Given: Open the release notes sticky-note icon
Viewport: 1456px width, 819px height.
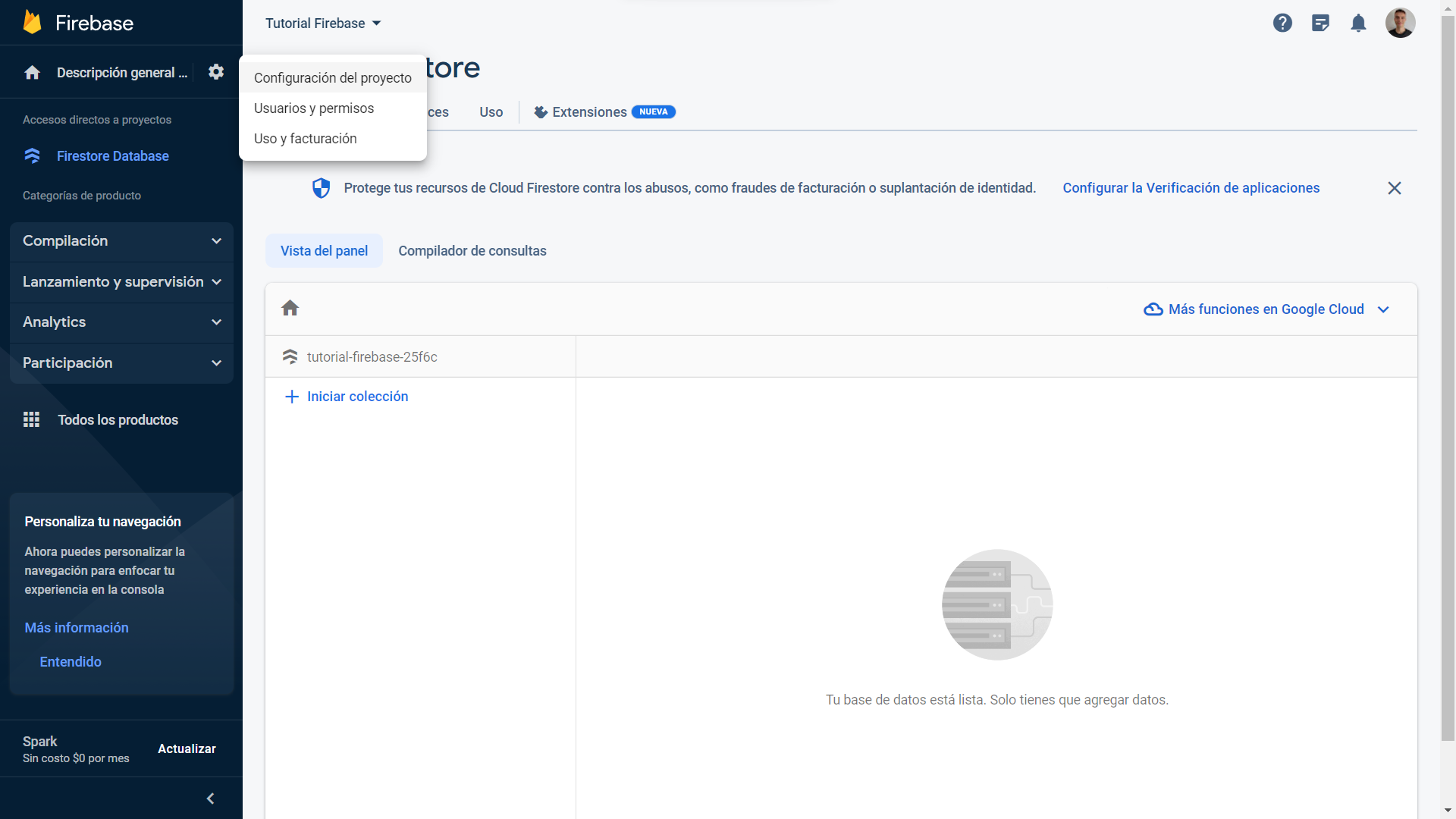Looking at the screenshot, I should click(1320, 23).
